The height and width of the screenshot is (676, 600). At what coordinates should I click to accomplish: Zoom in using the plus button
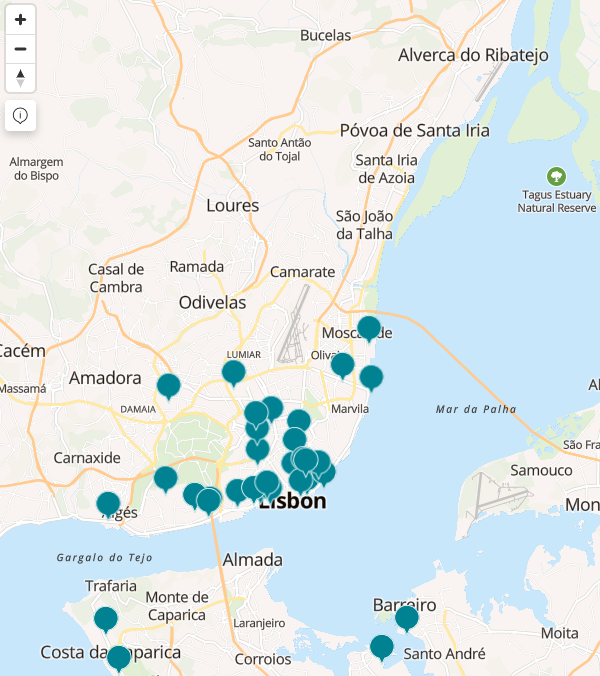pyautogui.click(x=20, y=20)
